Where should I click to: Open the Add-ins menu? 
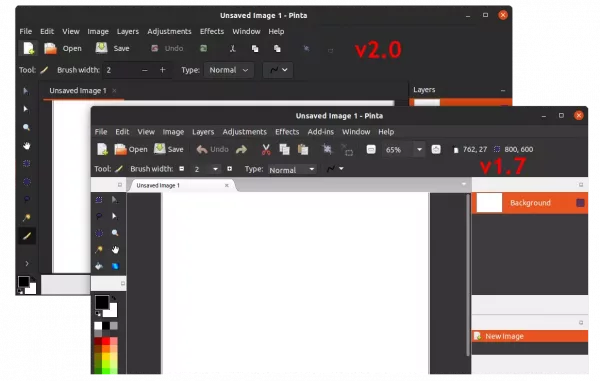[320, 132]
